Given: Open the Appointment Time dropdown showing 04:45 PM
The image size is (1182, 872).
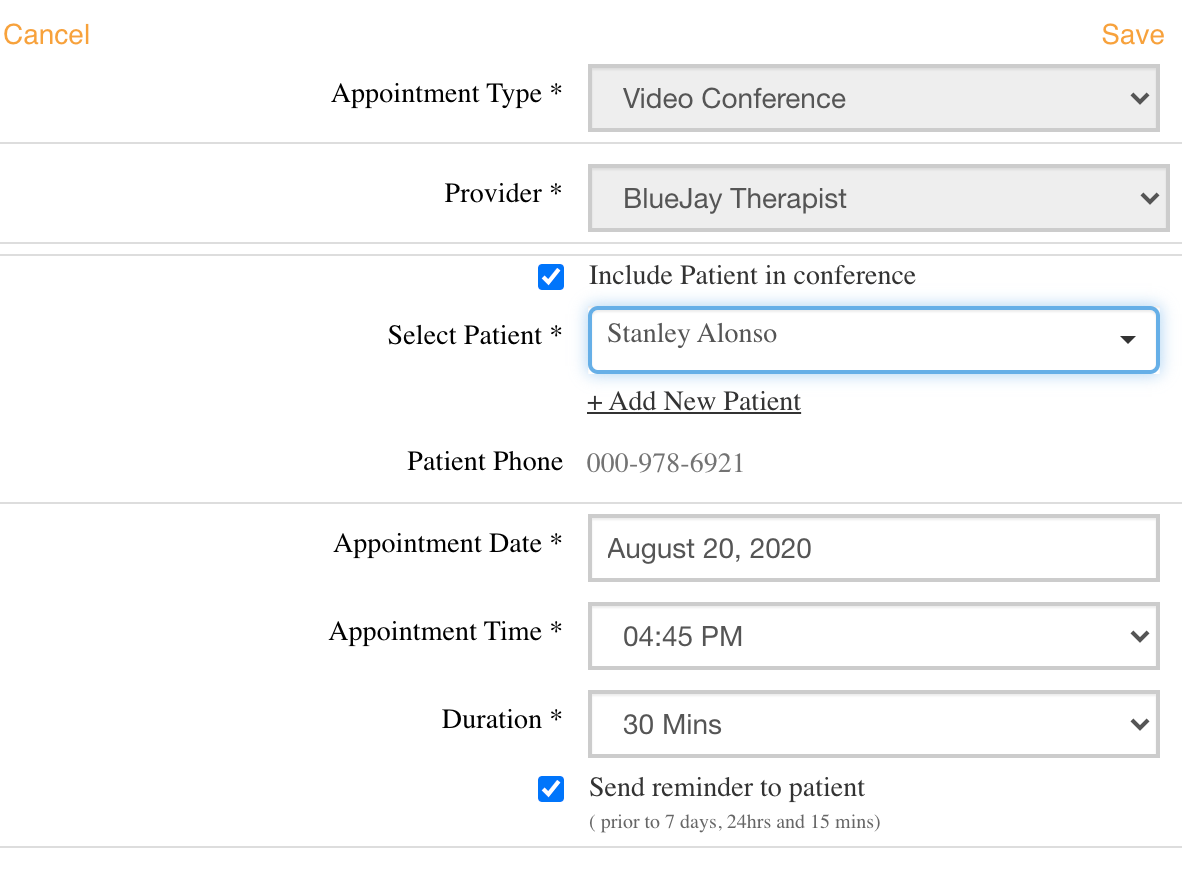Looking at the screenshot, I should [x=873, y=636].
